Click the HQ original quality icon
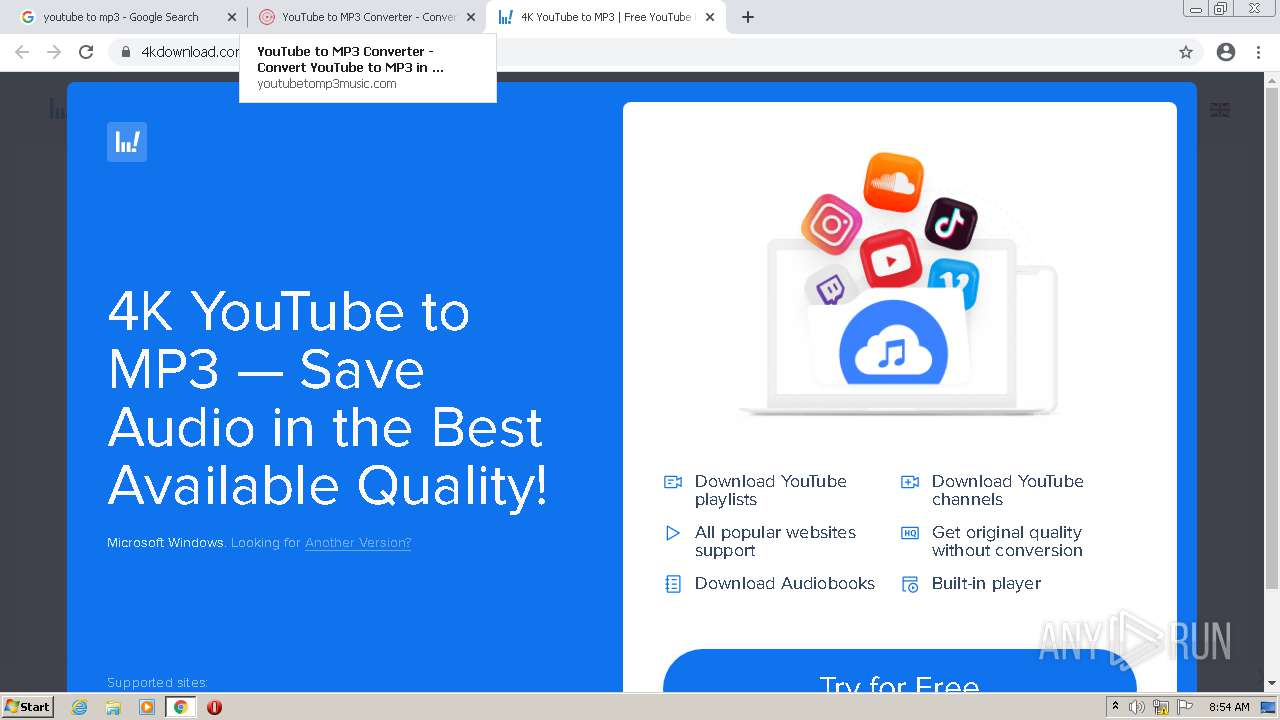 (910, 533)
